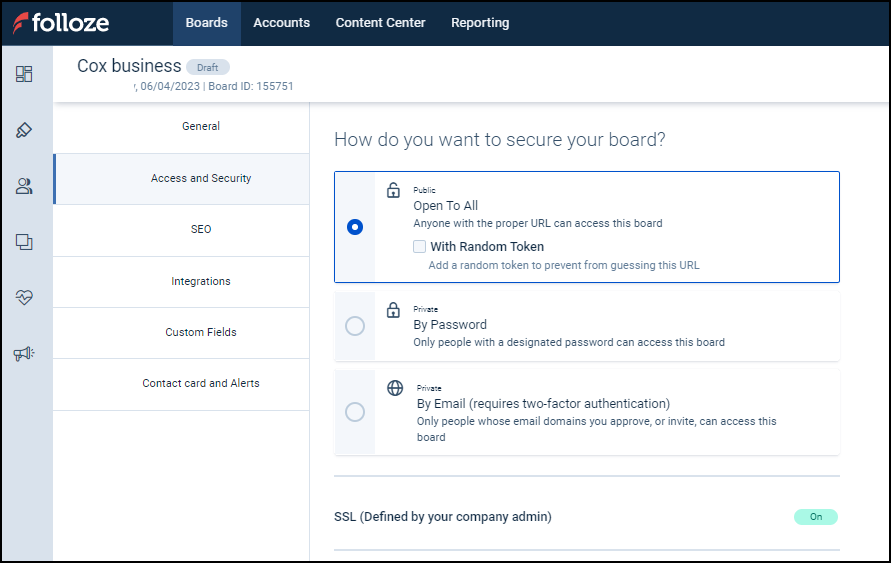Open the Boards menu
Image resolution: width=891 pixels, height=563 pixels.
(207, 23)
